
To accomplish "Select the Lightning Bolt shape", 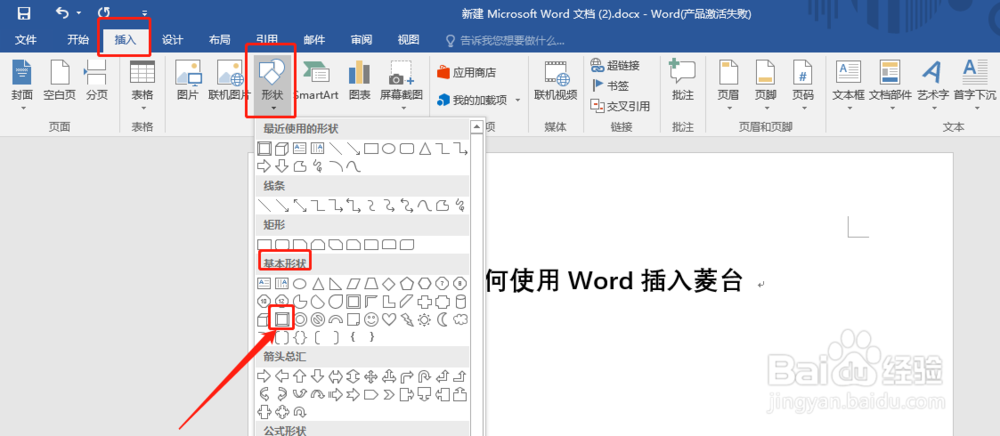I will click(x=407, y=318).
